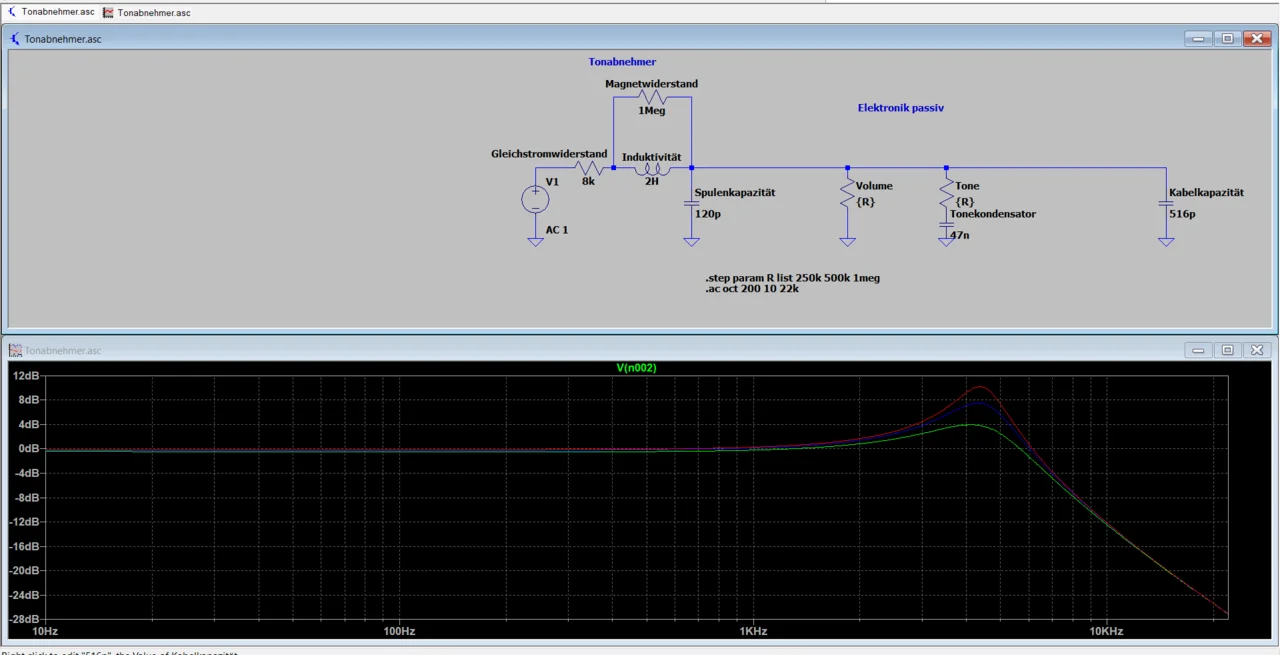Viewport: 1280px width, 655px height.
Task: Click the ground symbol below V1
Action: tap(535, 241)
